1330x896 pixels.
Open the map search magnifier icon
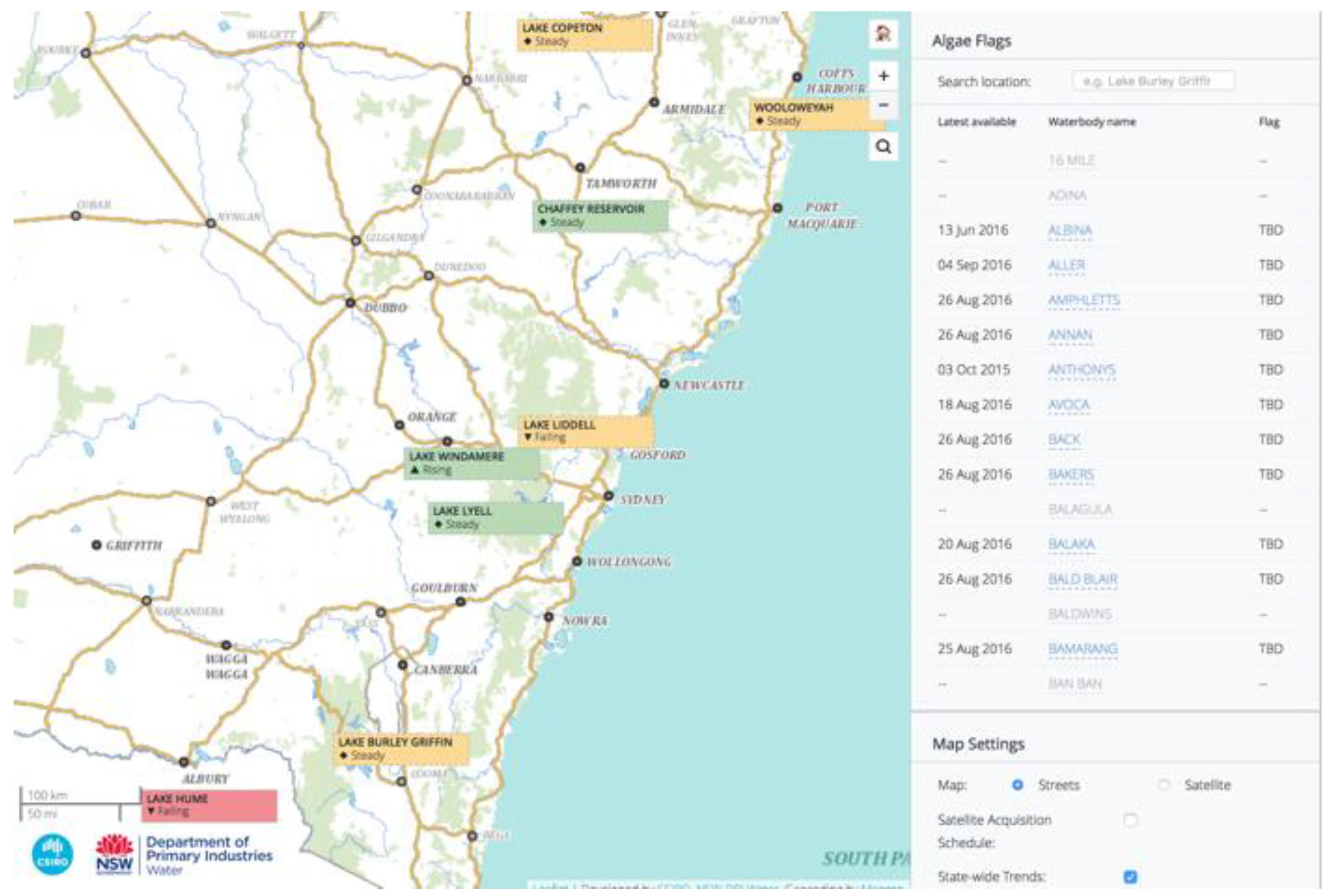tap(883, 147)
